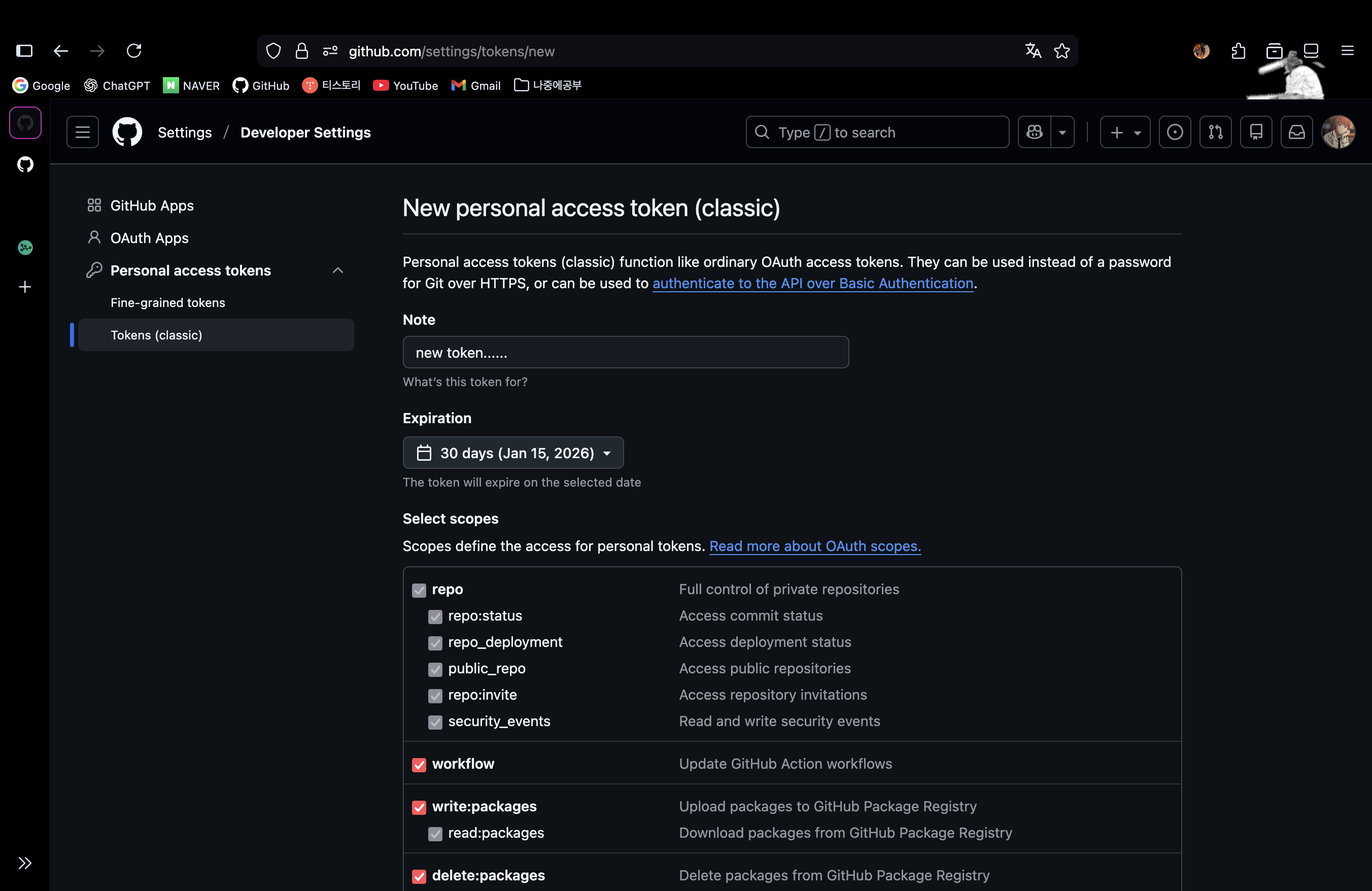This screenshot has height=891, width=1372.
Task: Open the create new plus dropdown
Action: pyautogui.click(x=1125, y=132)
